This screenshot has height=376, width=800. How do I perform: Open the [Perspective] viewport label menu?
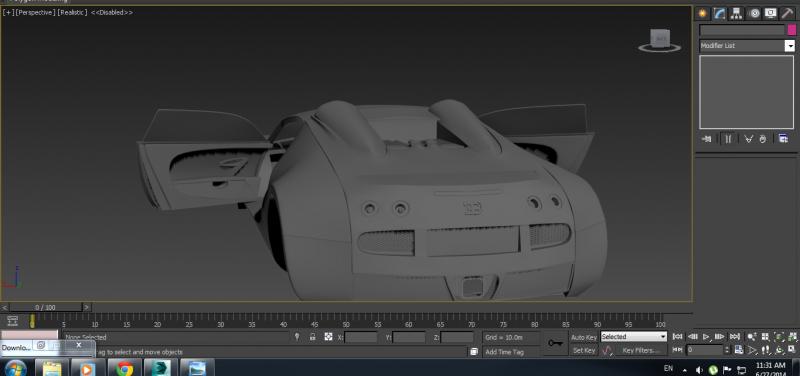coord(35,12)
